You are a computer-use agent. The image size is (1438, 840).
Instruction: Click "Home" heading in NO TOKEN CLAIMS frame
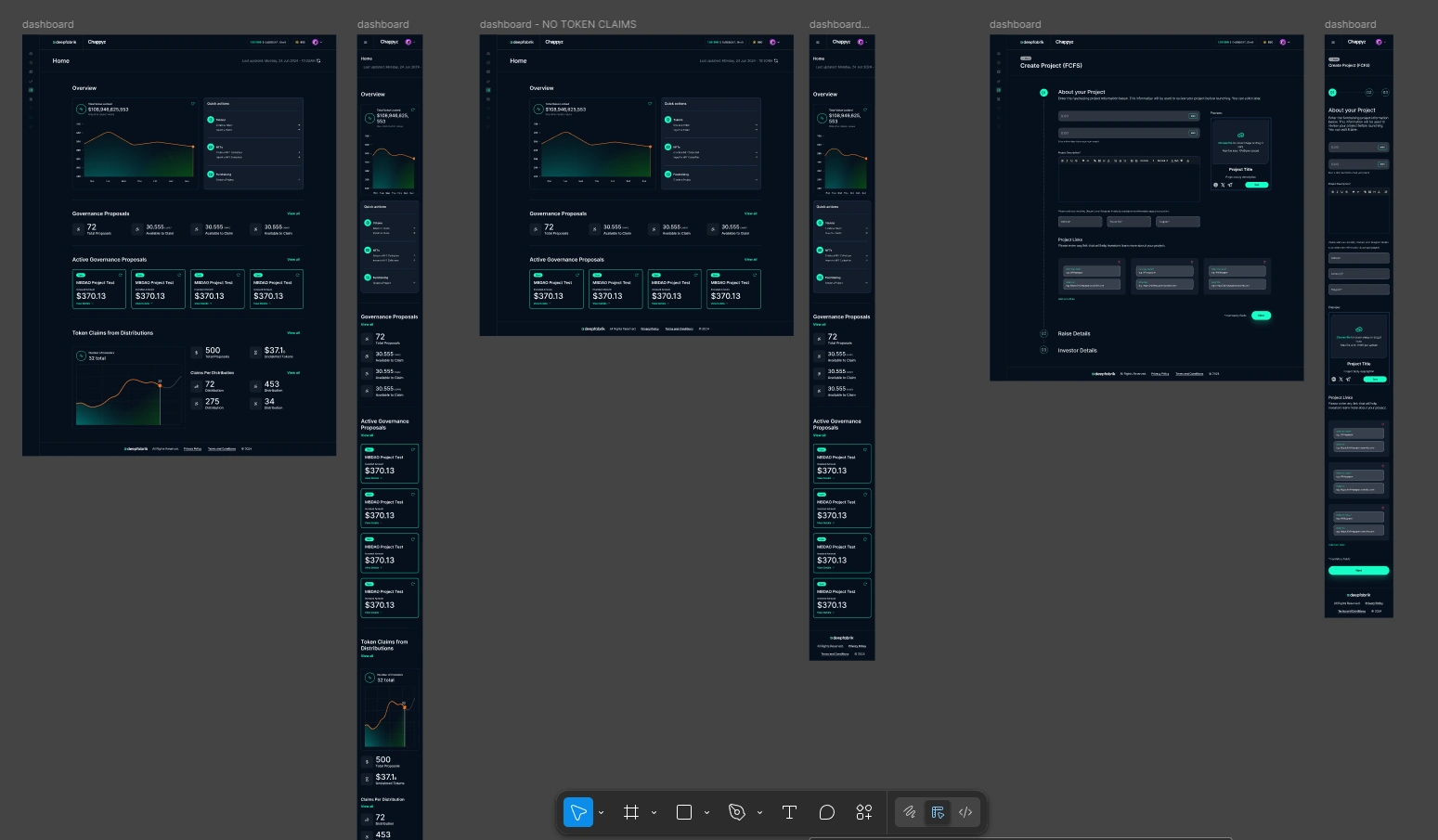point(518,60)
